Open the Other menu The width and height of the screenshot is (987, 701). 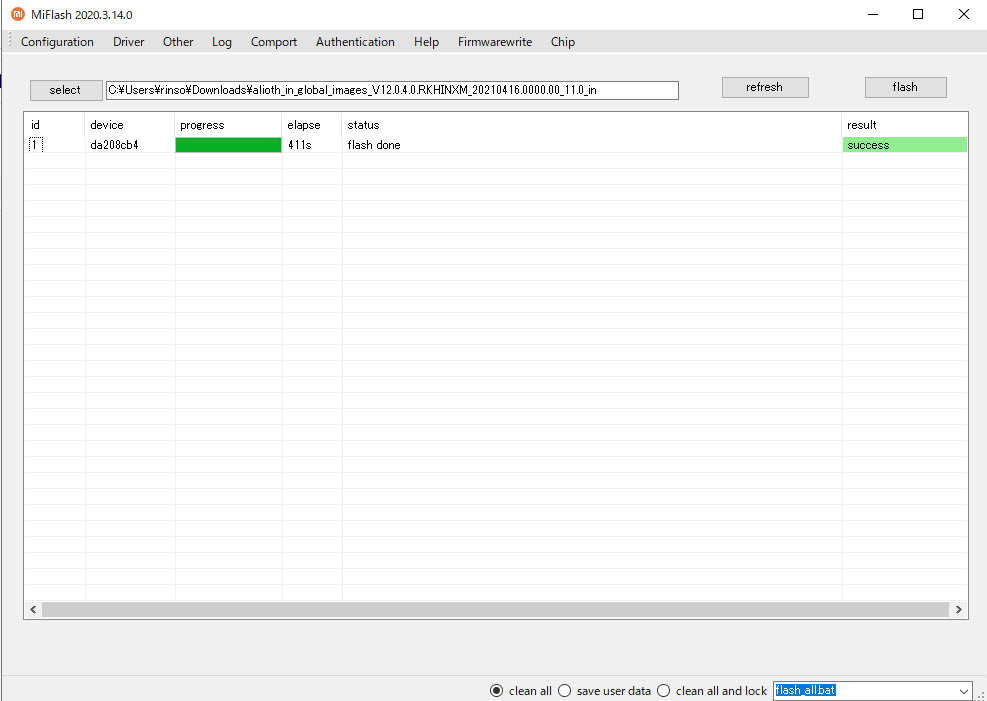178,42
